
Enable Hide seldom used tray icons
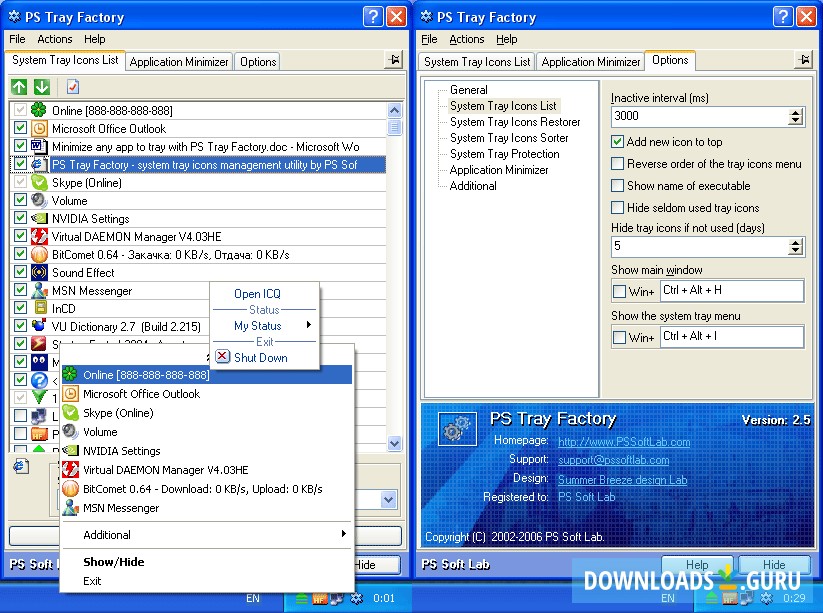(x=618, y=208)
